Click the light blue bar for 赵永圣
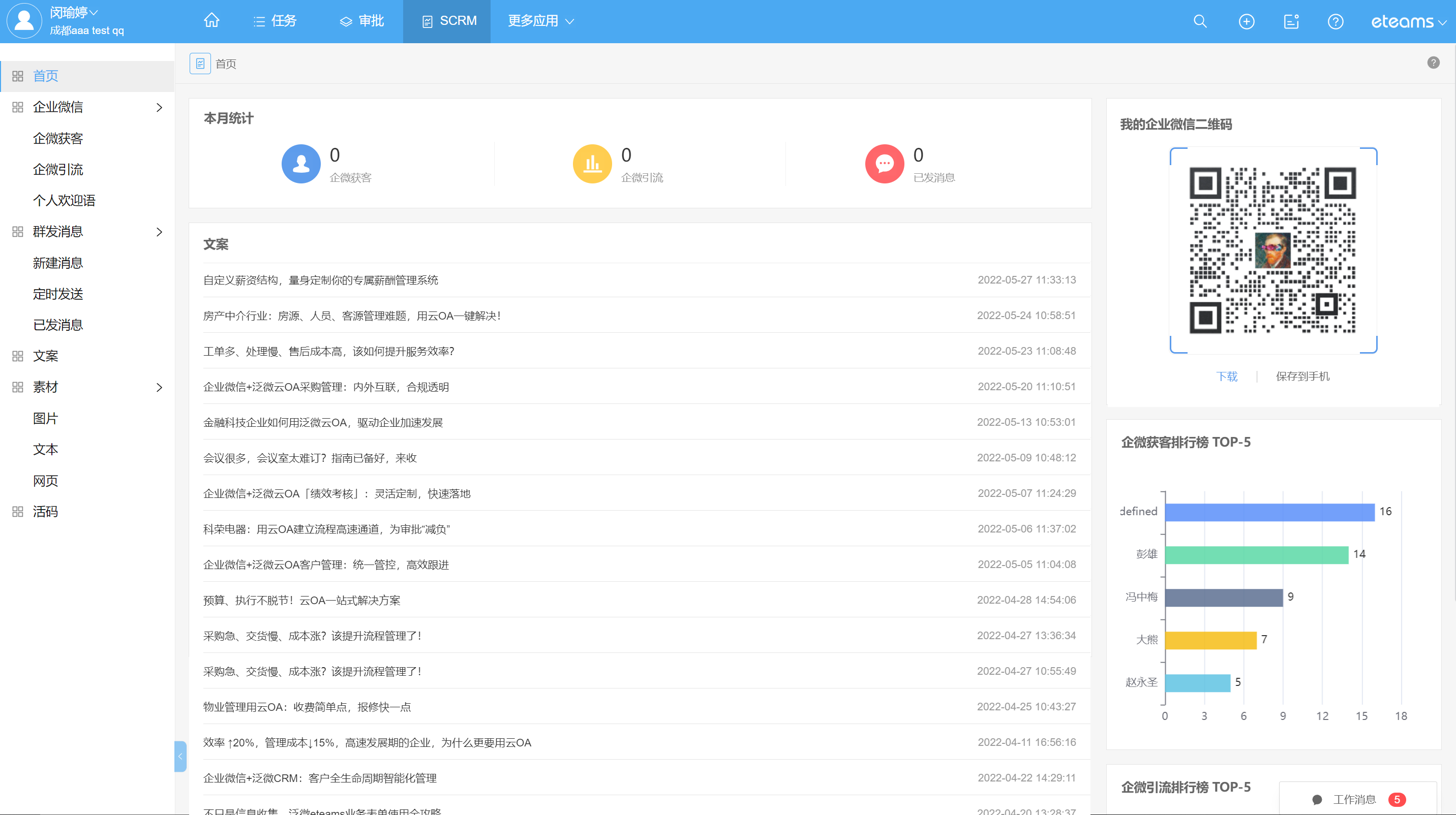The image size is (1456, 815). (x=1198, y=683)
